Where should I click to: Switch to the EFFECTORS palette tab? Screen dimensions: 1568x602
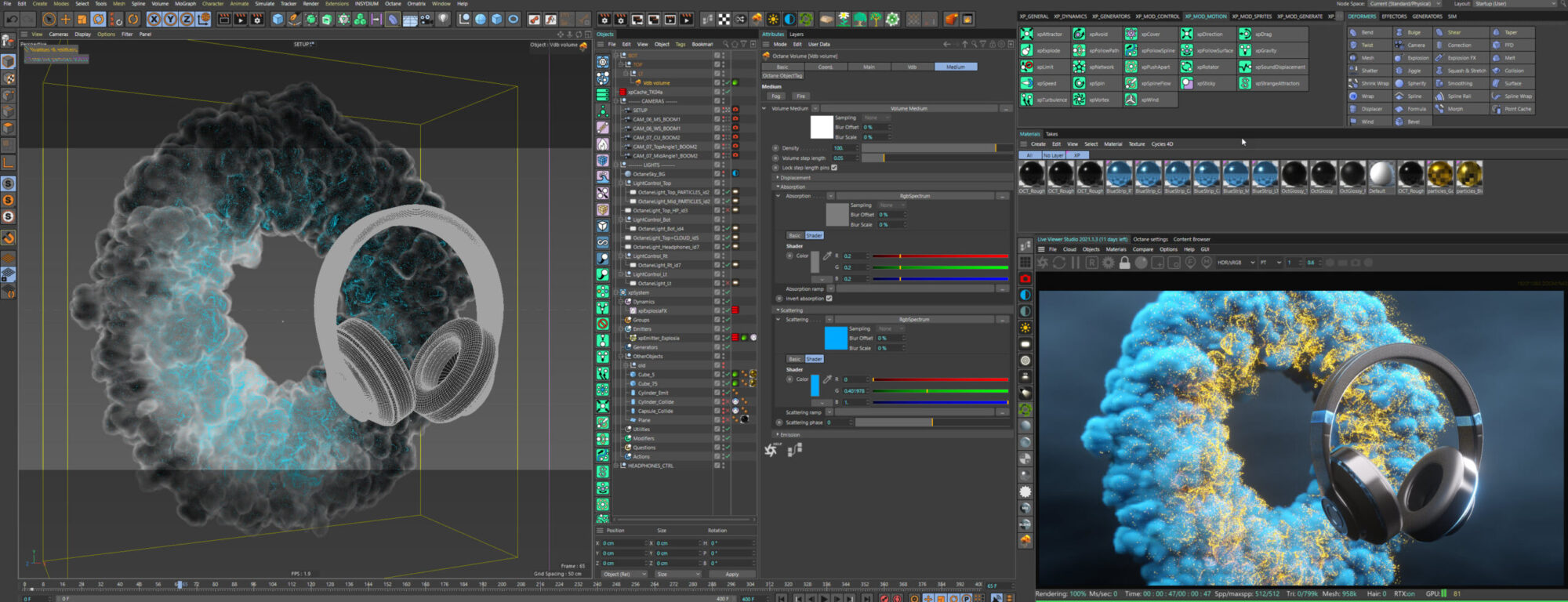pyautogui.click(x=1394, y=16)
